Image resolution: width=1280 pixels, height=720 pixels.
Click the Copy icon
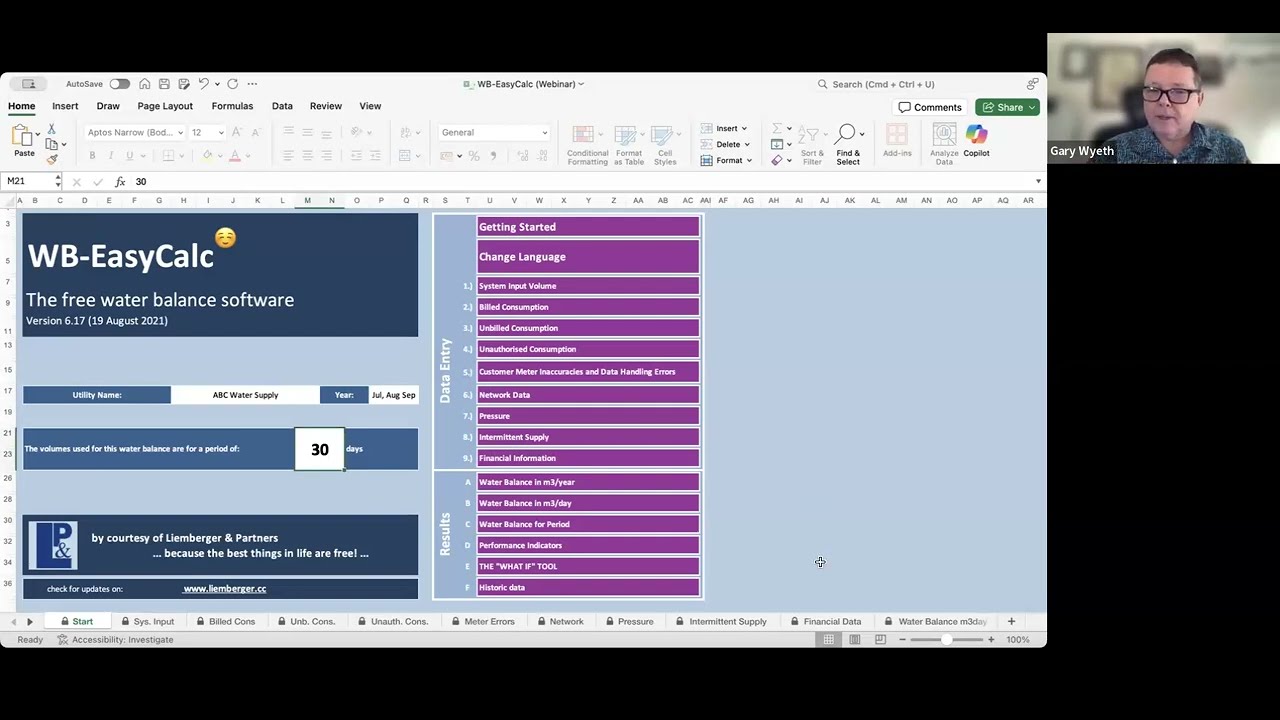tap(52, 145)
